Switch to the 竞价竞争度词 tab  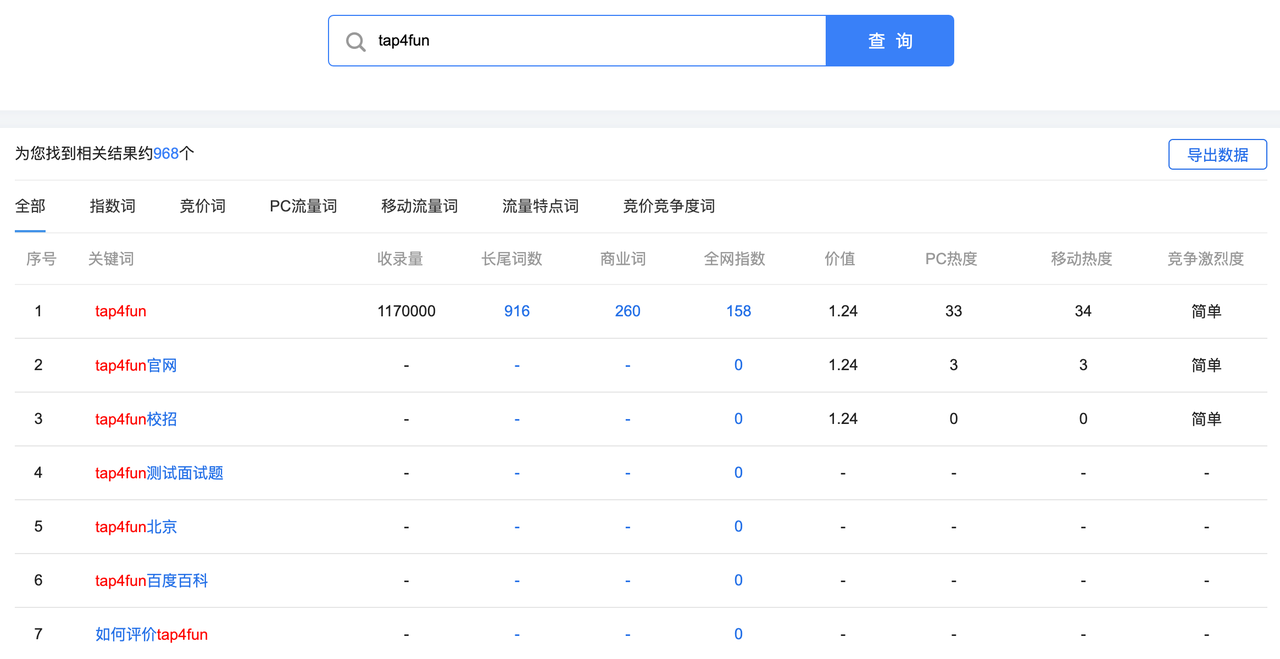click(669, 206)
